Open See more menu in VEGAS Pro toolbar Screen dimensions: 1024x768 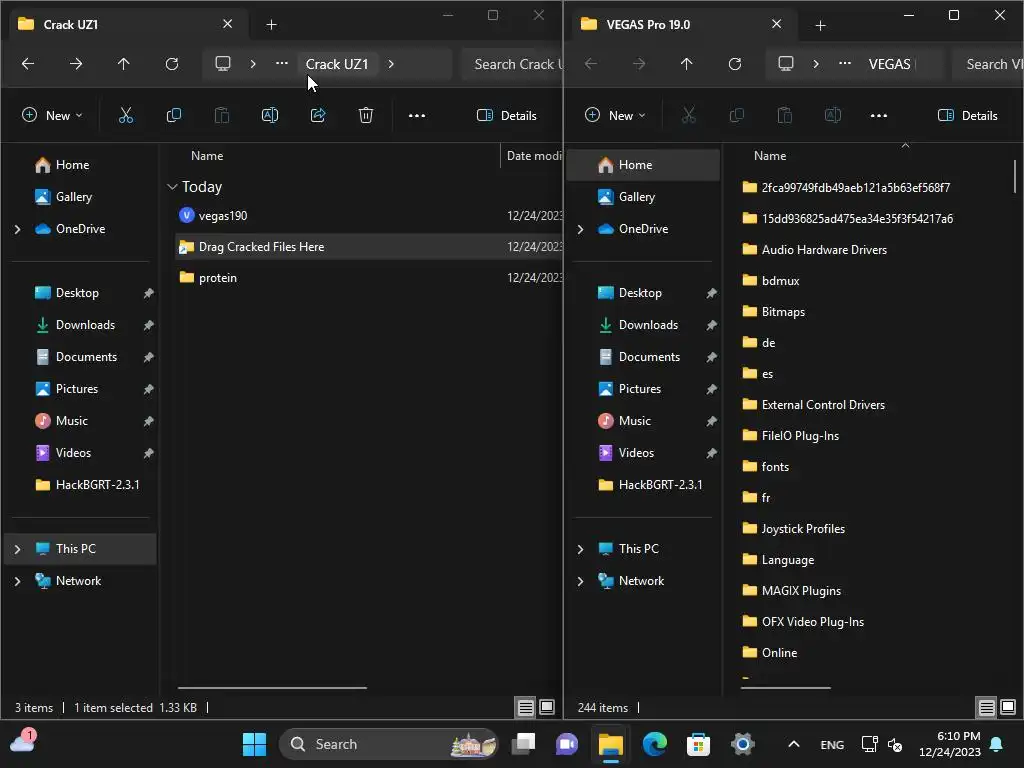point(879,116)
